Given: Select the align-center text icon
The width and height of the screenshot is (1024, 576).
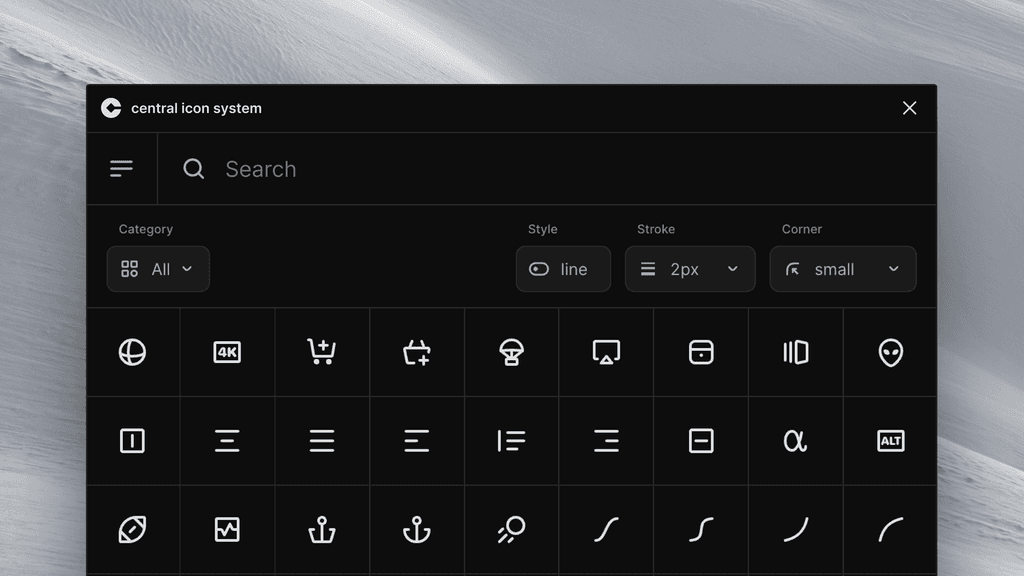Looking at the screenshot, I should pyautogui.click(x=227, y=440).
